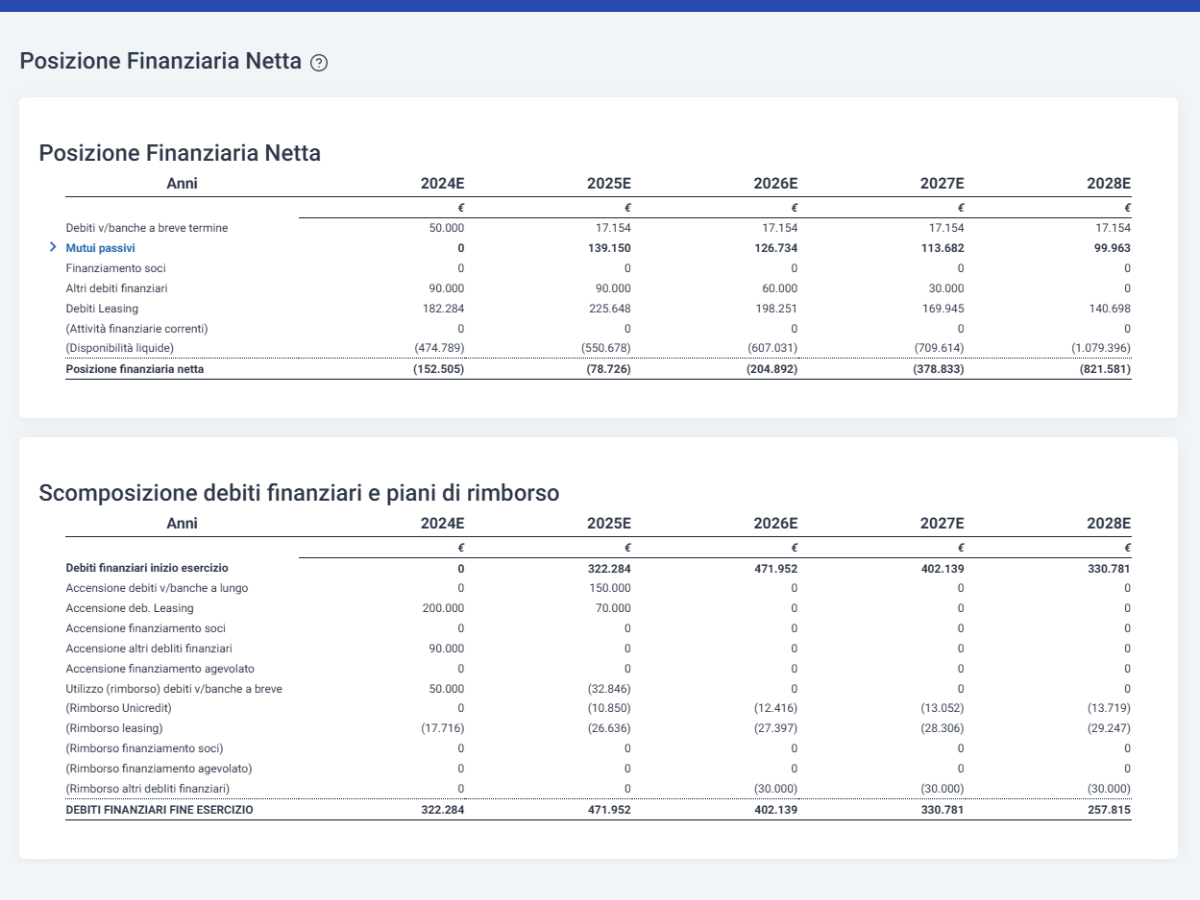Screen dimensions: 1200x900
Task: Click the value 198.251 for Debiti Leasing
Action: click(x=777, y=308)
